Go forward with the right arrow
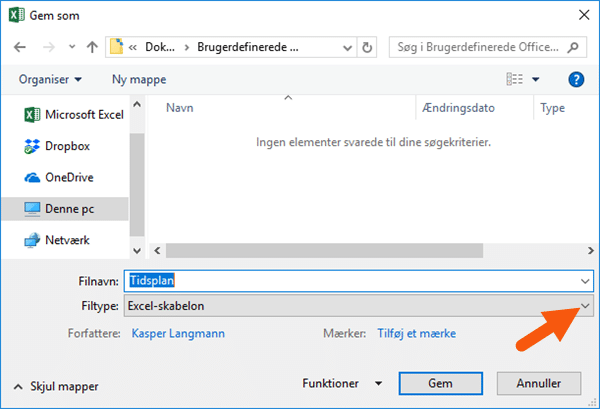Screen dimensions: 600x409 [x=49, y=47]
